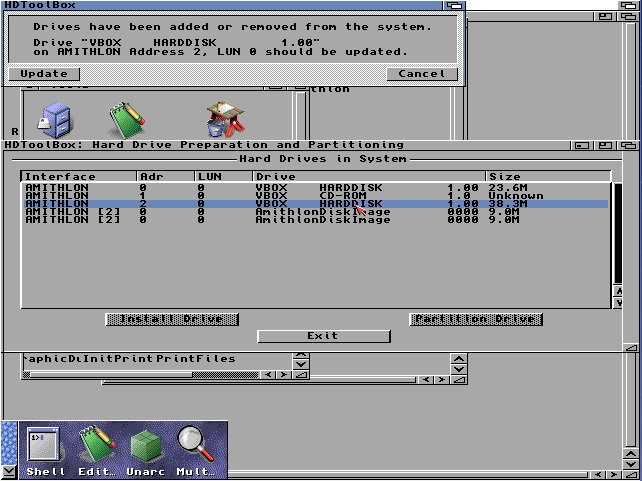
Task: Select VBOX HARDDISK 23.6M drive row
Action: click(x=316, y=187)
